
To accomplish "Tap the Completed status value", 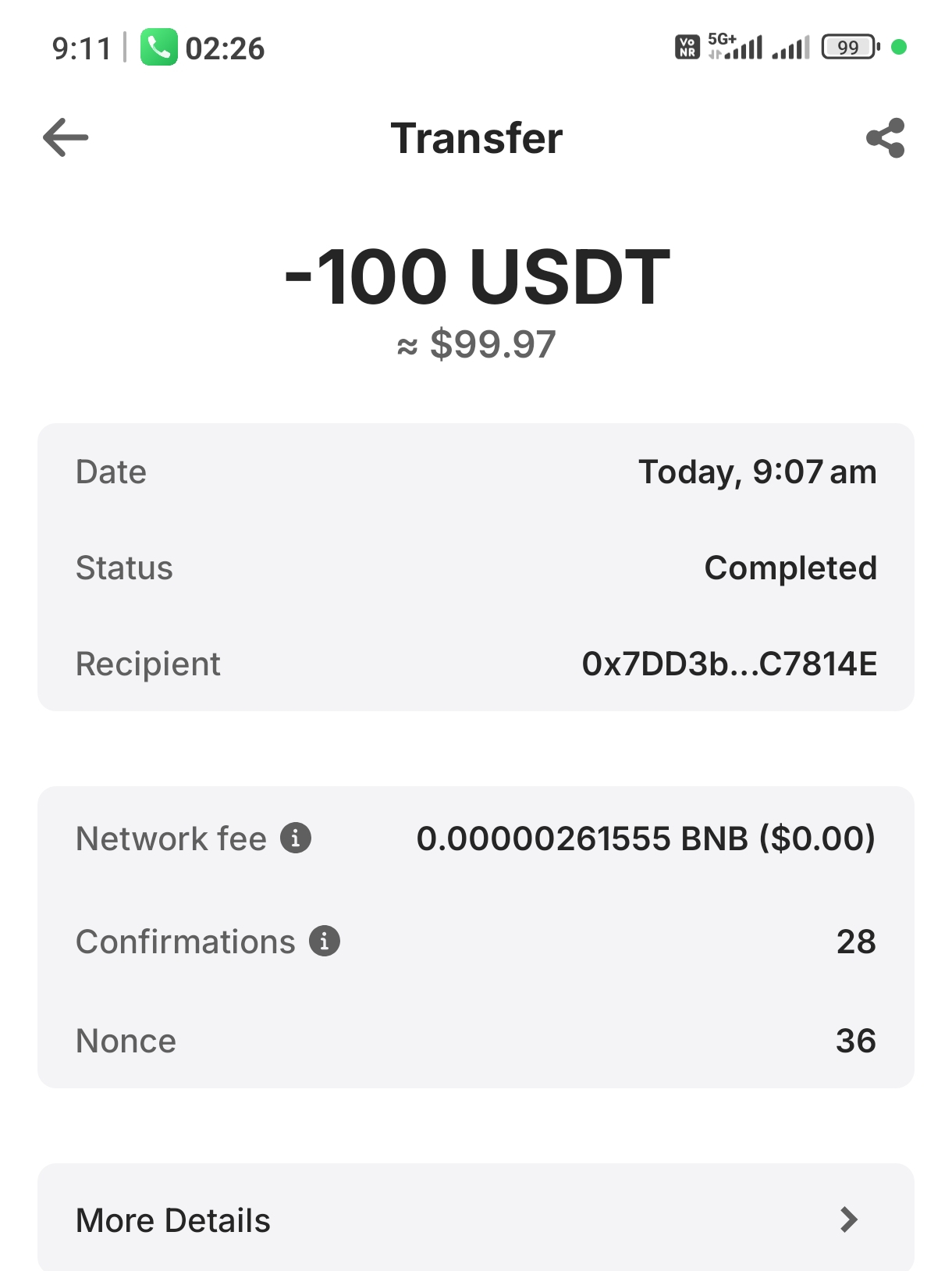I will (790, 568).
